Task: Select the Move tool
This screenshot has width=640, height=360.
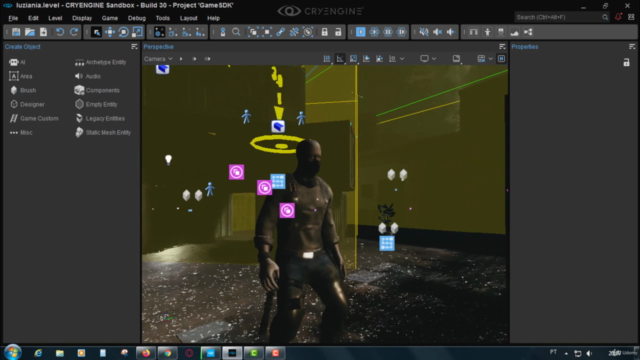Action: pos(110,32)
